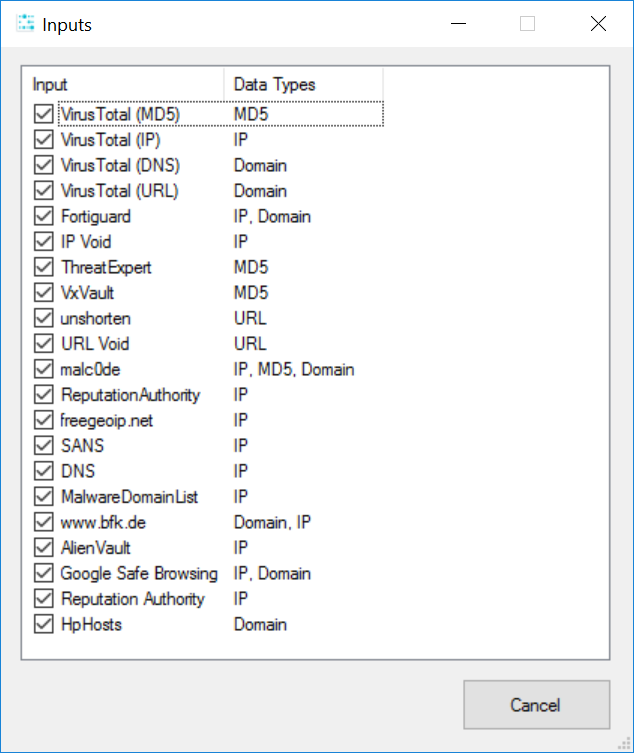This screenshot has width=634, height=753.
Task: Select the Google Safe Browsing row label
Action: pyautogui.click(x=139, y=573)
